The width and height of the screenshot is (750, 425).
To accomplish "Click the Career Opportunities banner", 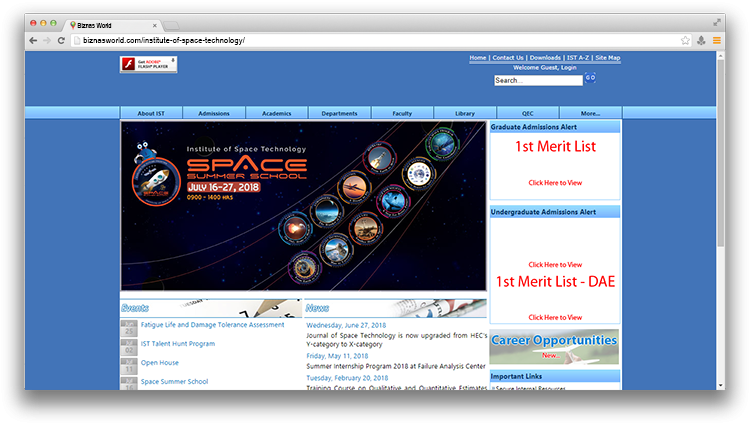I will pos(554,345).
